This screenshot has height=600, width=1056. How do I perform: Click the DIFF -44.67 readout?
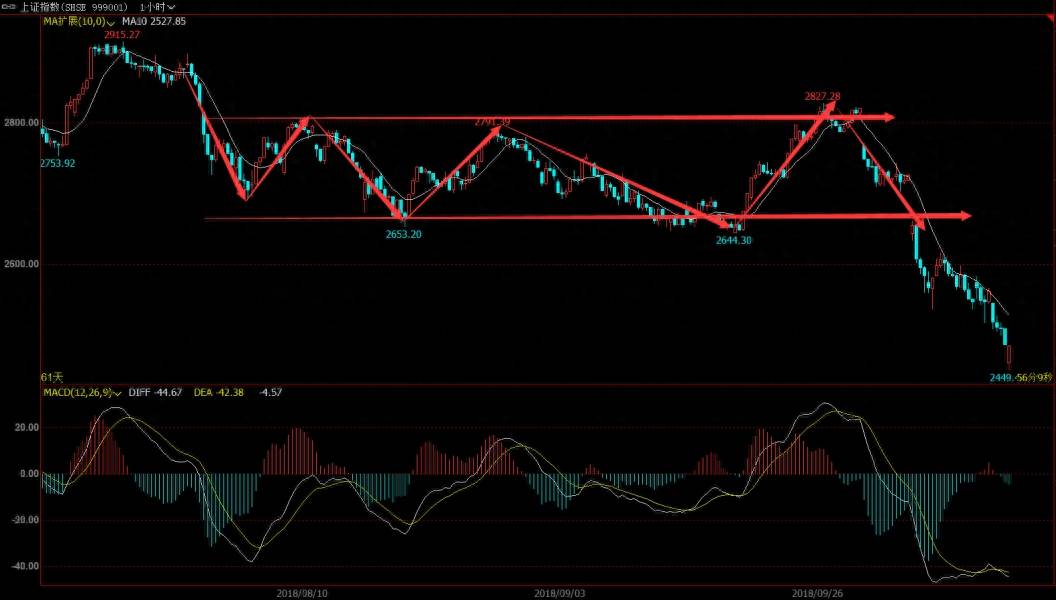[x=155, y=392]
